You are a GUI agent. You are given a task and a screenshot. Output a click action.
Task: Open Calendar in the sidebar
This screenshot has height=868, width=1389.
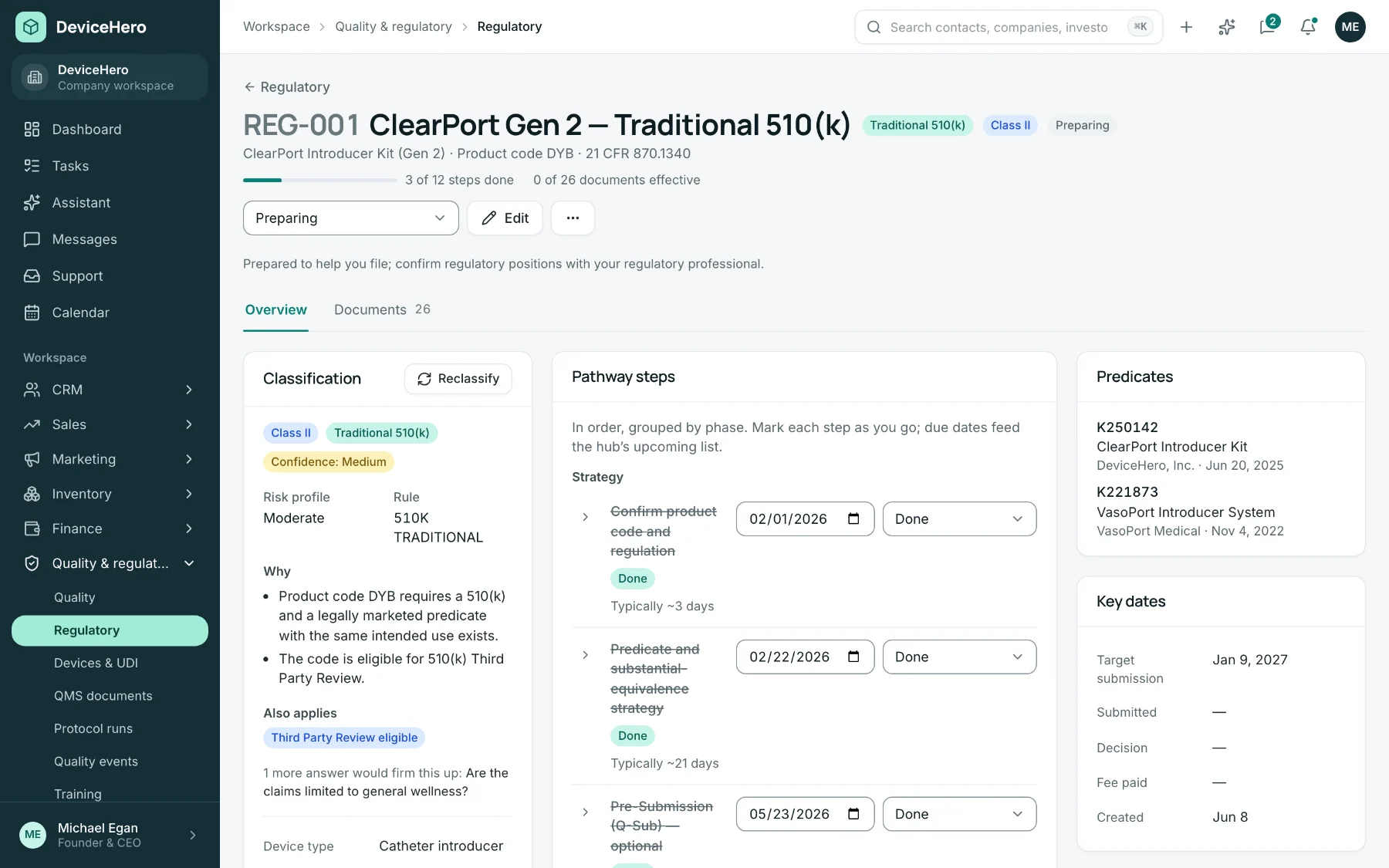coord(110,312)
